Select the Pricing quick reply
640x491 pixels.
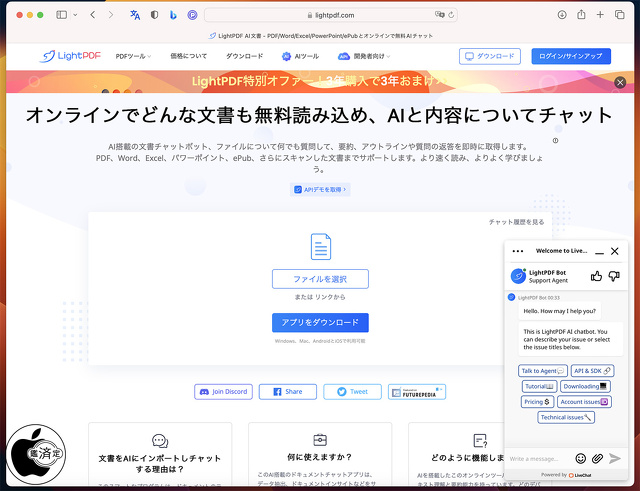click(x=537, y=402)
